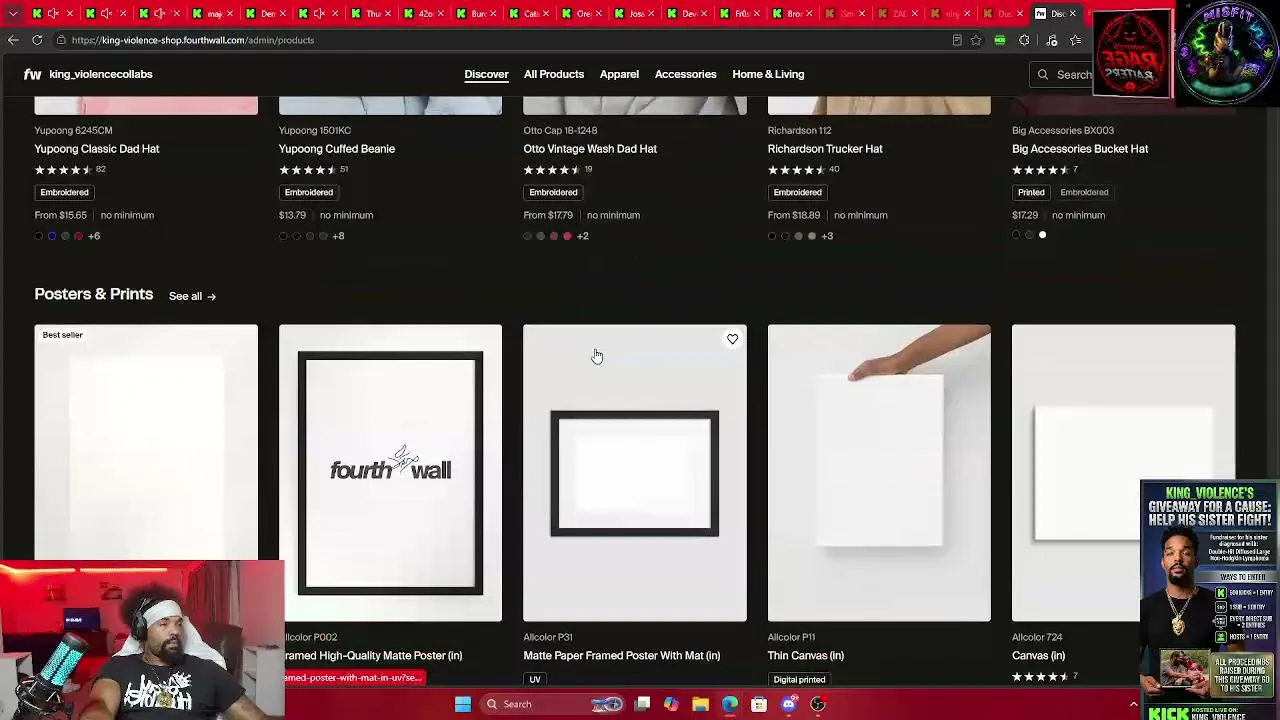Click the Posters & Prints section heading
The width and height of the screenshot is (1280, 720).
(x=94, y=294)
